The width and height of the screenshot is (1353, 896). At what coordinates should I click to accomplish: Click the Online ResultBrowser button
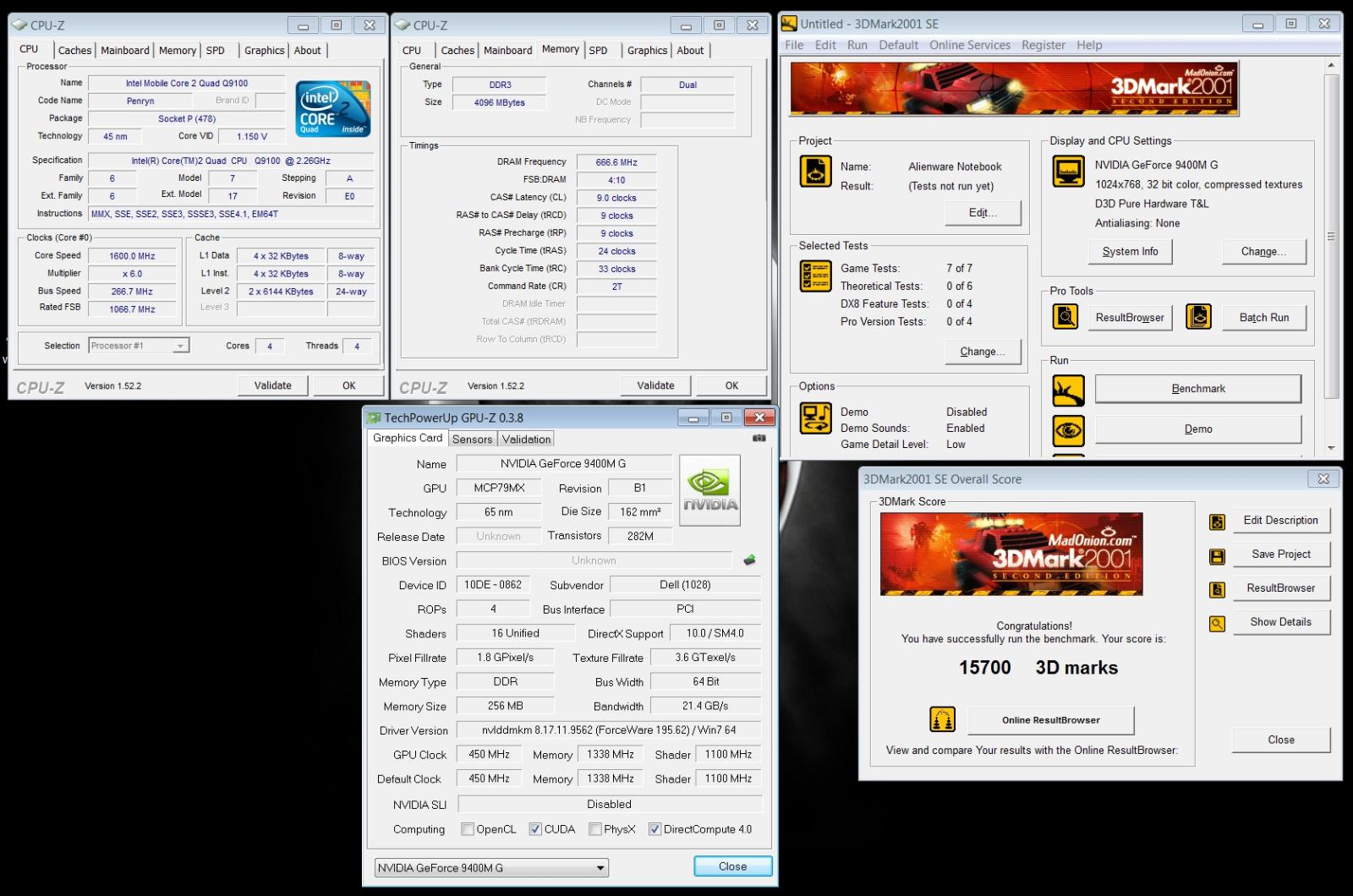click(1051, 720)
